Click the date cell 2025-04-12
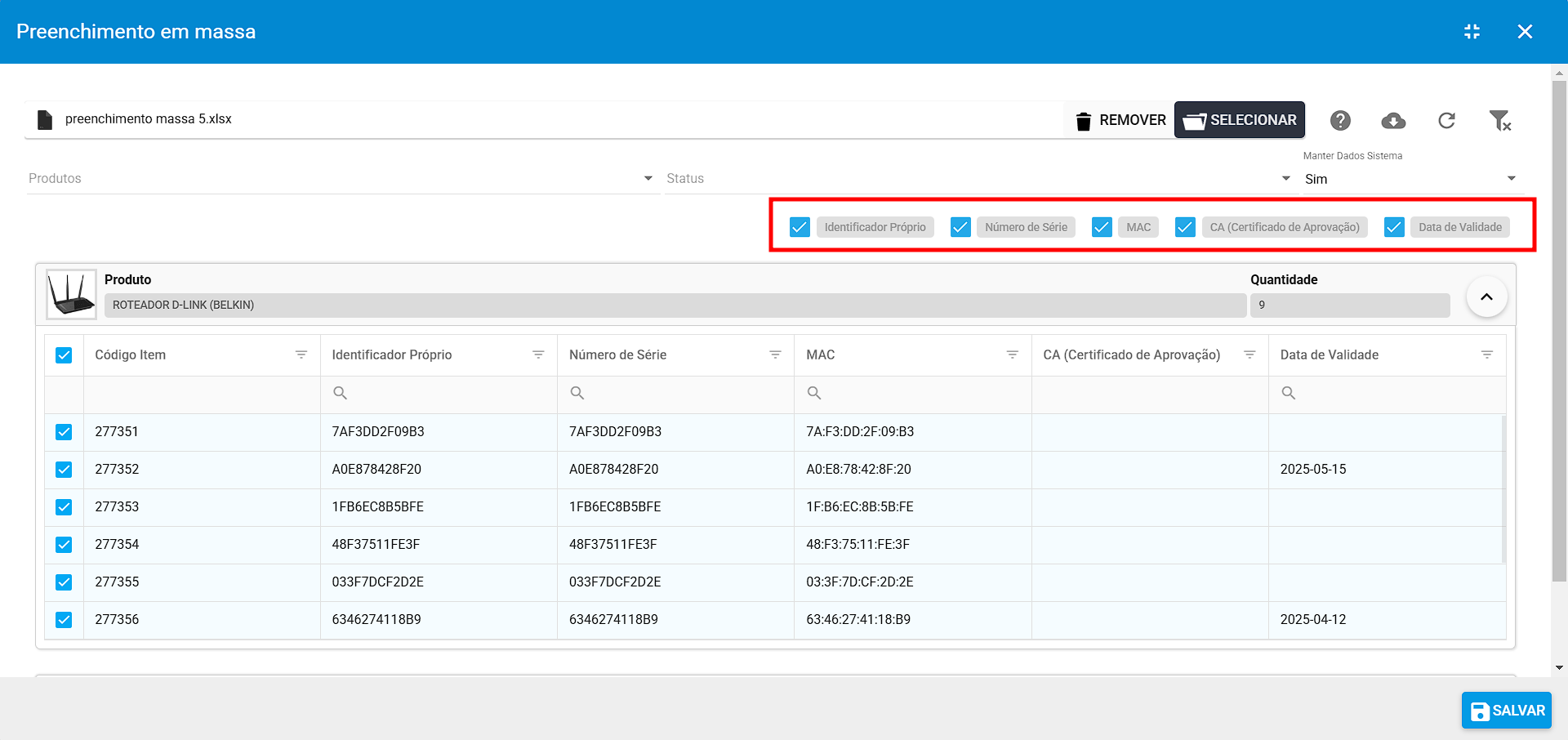The width and height of the screenshot is (1568, 740). pos(1387,620)
